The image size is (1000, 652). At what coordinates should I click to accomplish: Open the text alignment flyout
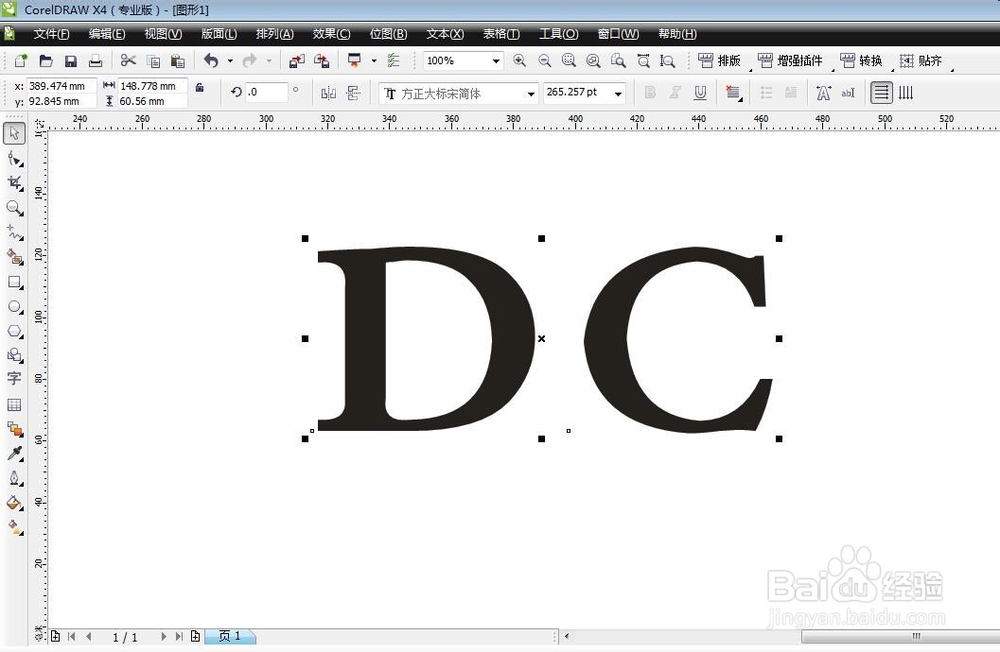click(733, 93)
